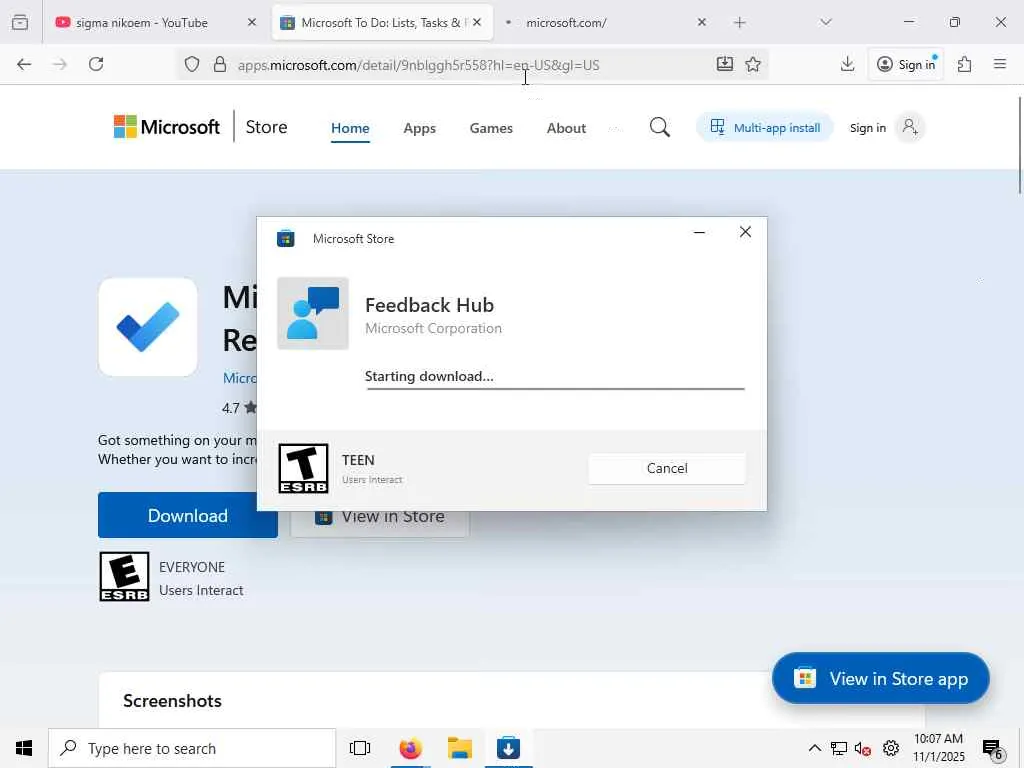This screenshot has width=1024, height=768.
Task: Click the taskbar clock showing 10:07 AM
Action: [x=938, y=748]
